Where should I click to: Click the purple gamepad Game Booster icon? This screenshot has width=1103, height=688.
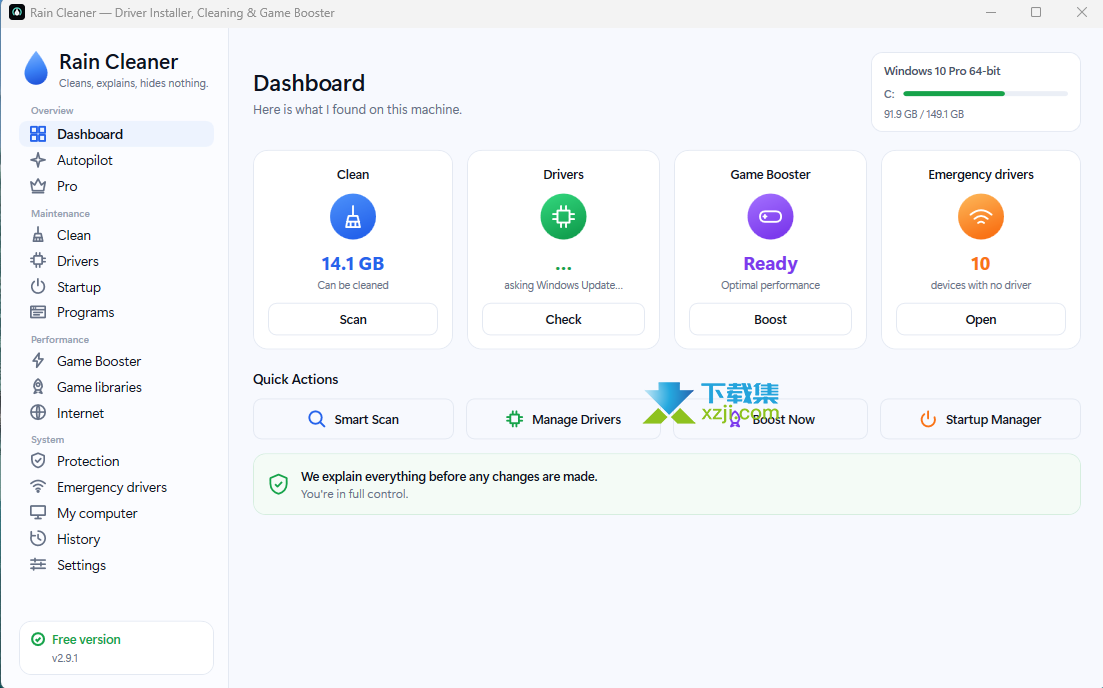pos(770,217)
